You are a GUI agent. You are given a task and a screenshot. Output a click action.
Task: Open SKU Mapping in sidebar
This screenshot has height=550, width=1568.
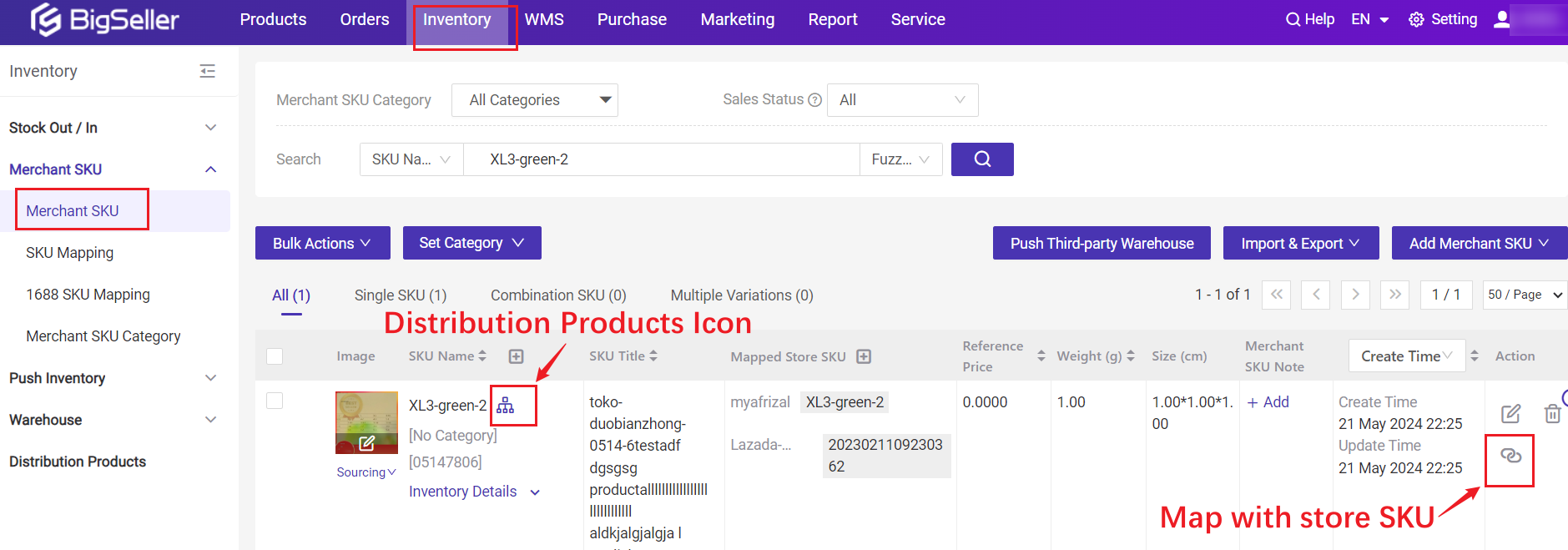pyautogui.click(x=70, y=253)
